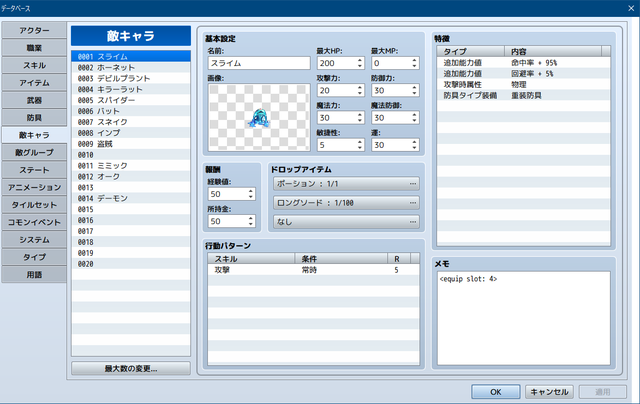Select empty enemy slot 0020

131,264
